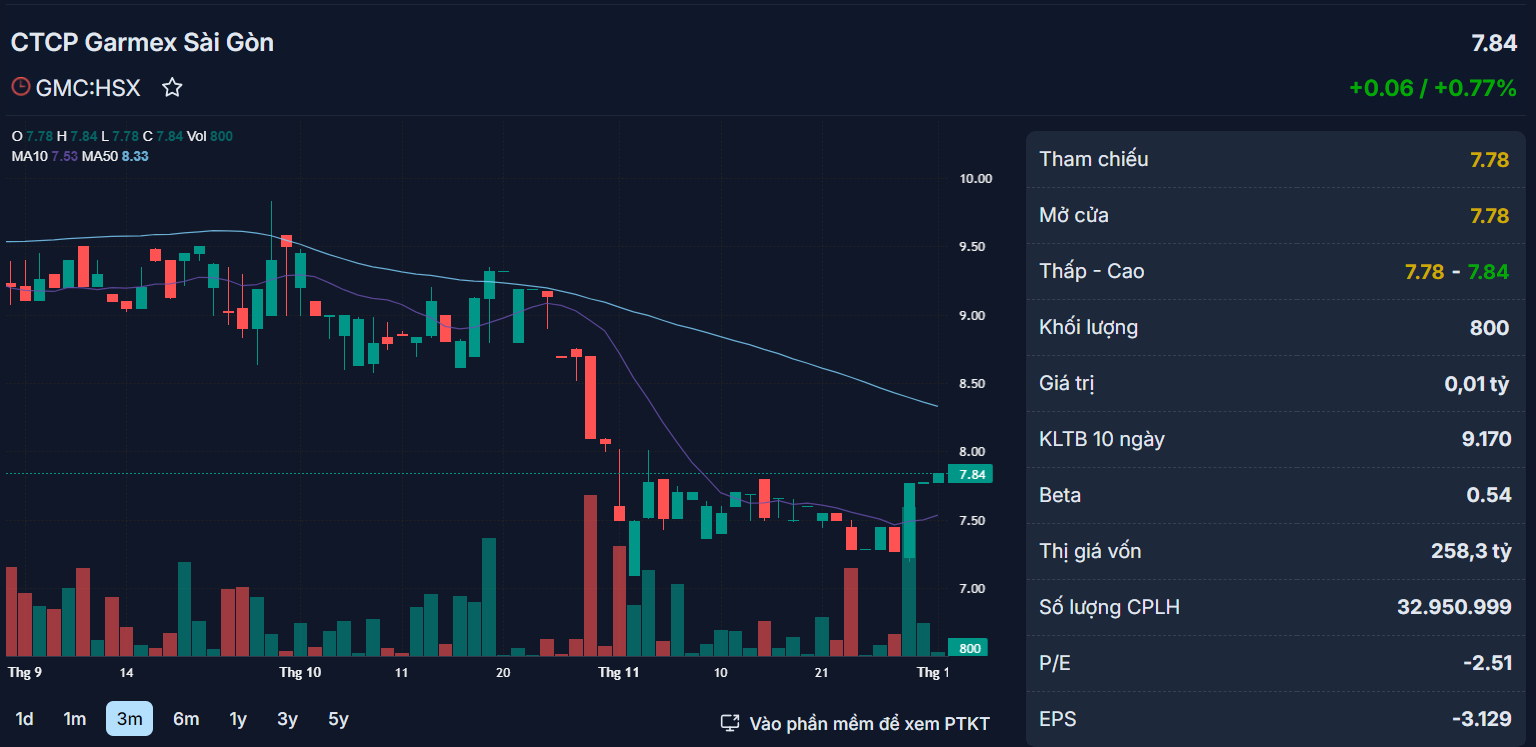
Task: Show the 6m chart range
Action: pos(186,719)
